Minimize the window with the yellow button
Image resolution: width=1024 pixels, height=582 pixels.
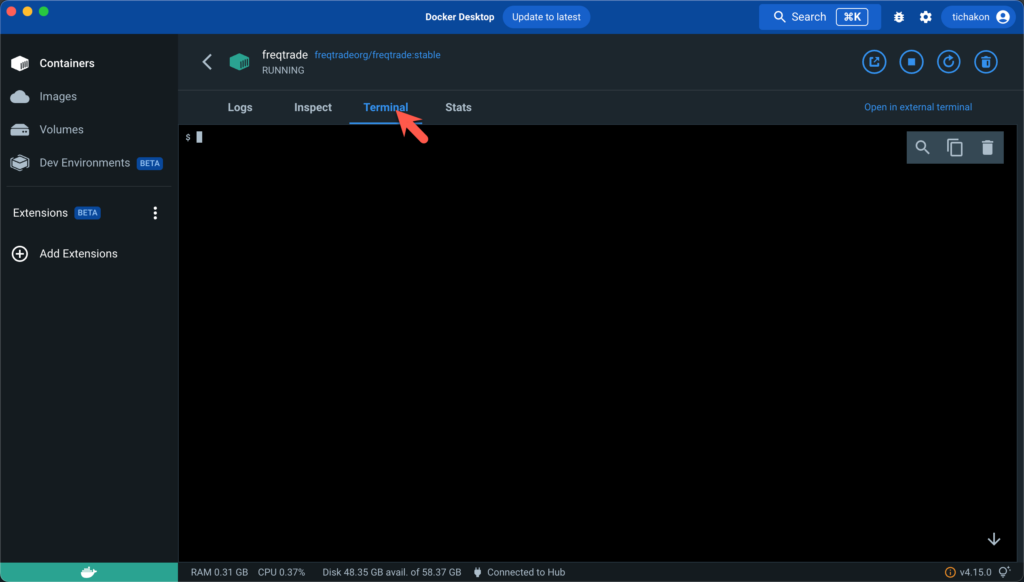click(x=27, y=11)
